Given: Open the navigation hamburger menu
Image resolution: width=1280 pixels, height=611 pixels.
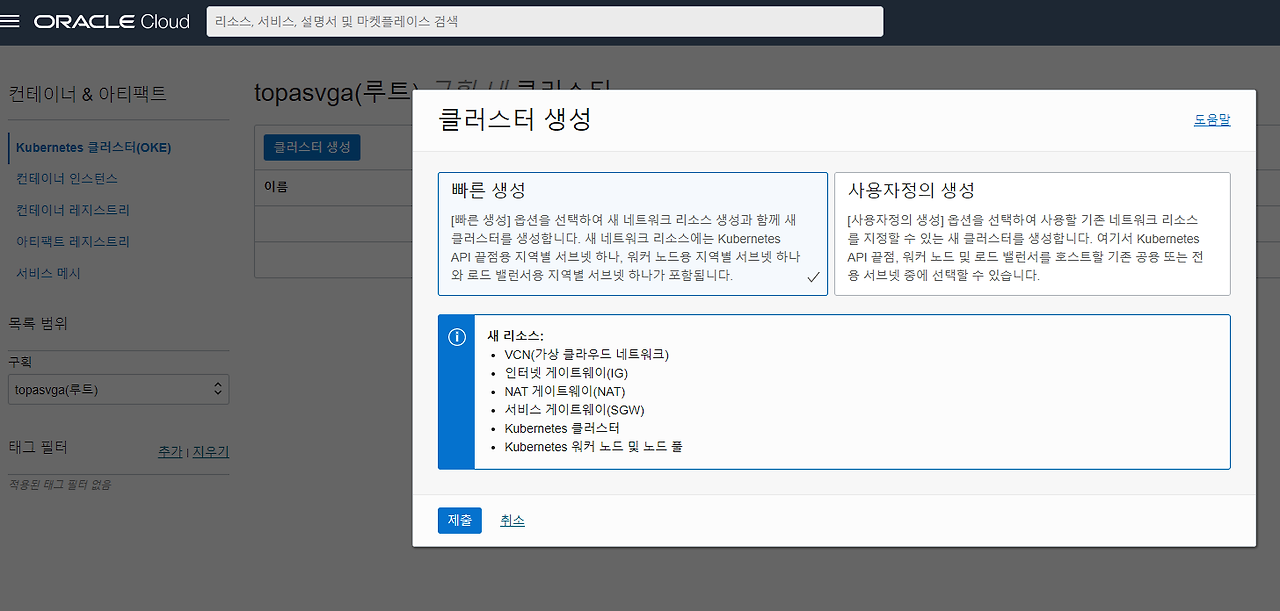Looking at the screenshot, I should (x=10, y=21).
